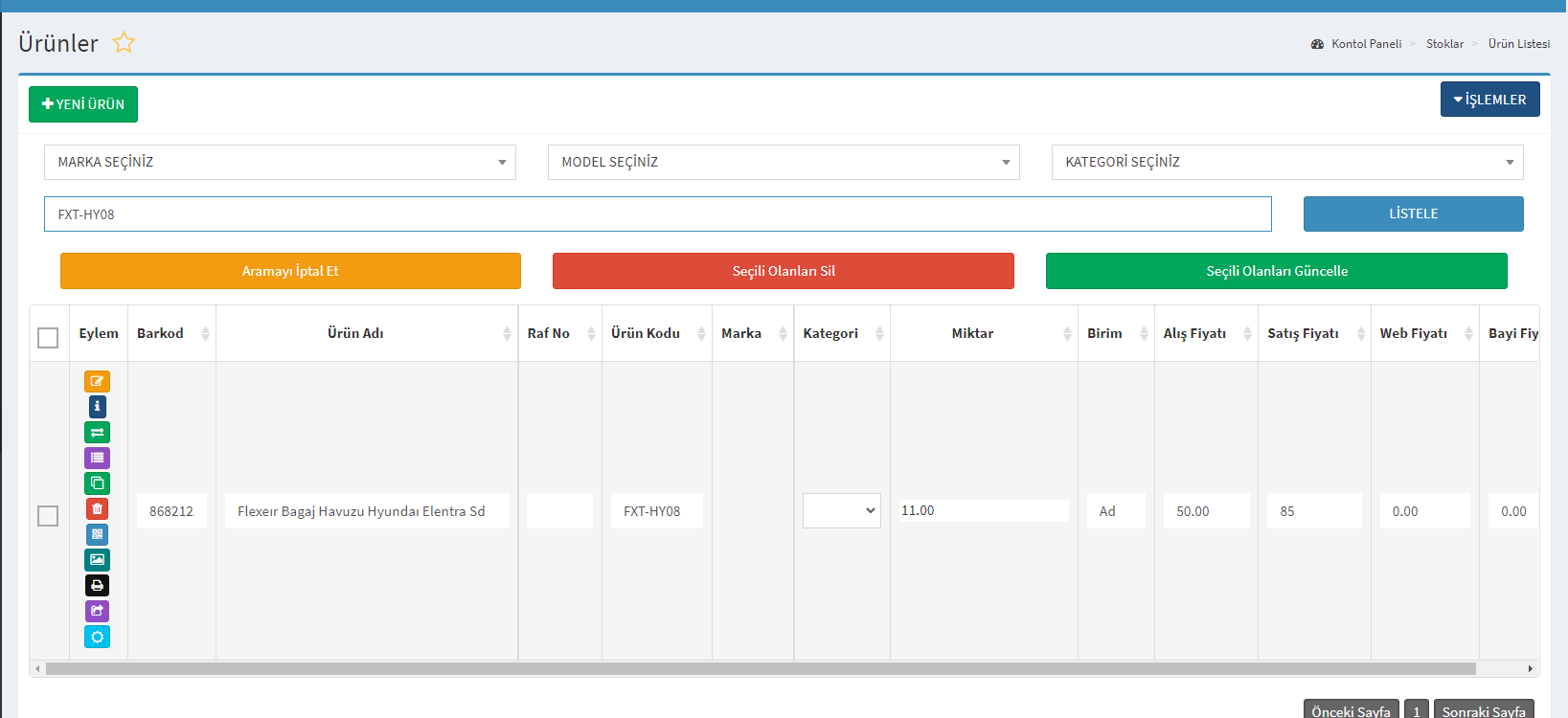Duplicate the product using the copy icon
The image size is (1568, 718).
pyautogui.click(x=97, y=483)
